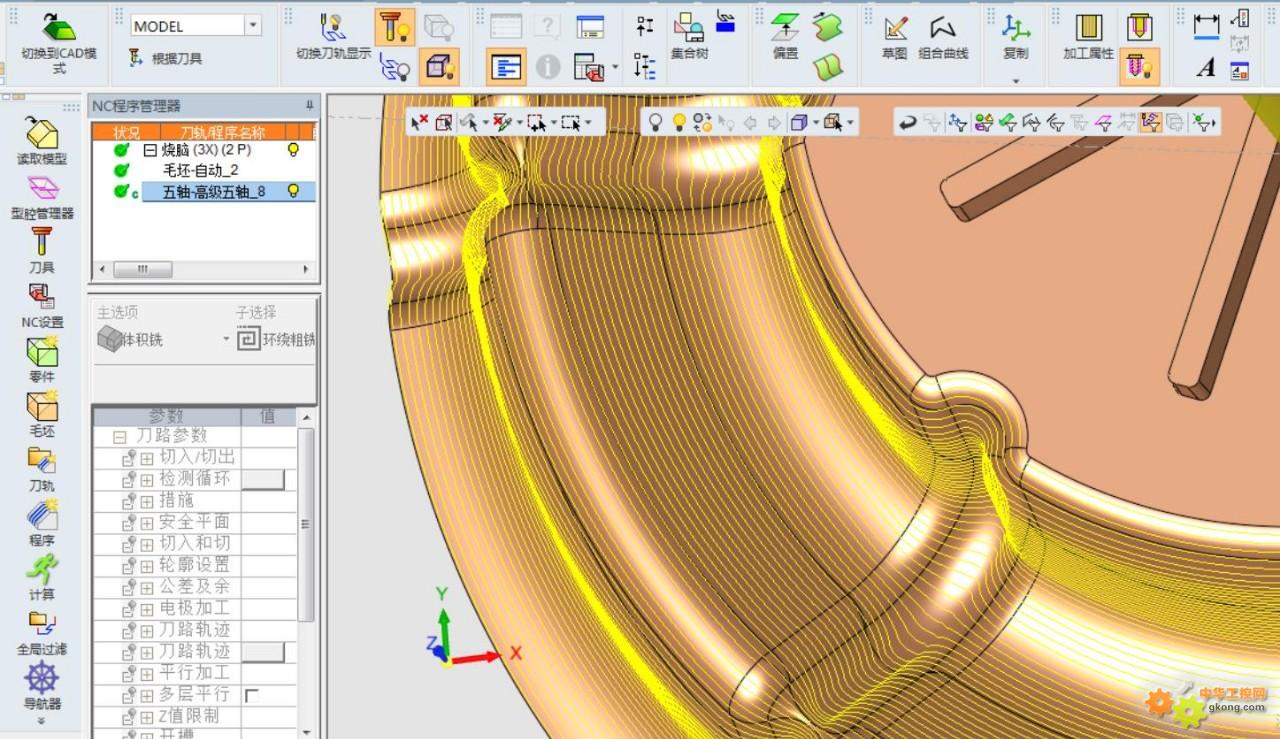1280x739 pixels.
Task: Toggle visibility bulb of 烧脑 folder row
Action: coord(294,149)
